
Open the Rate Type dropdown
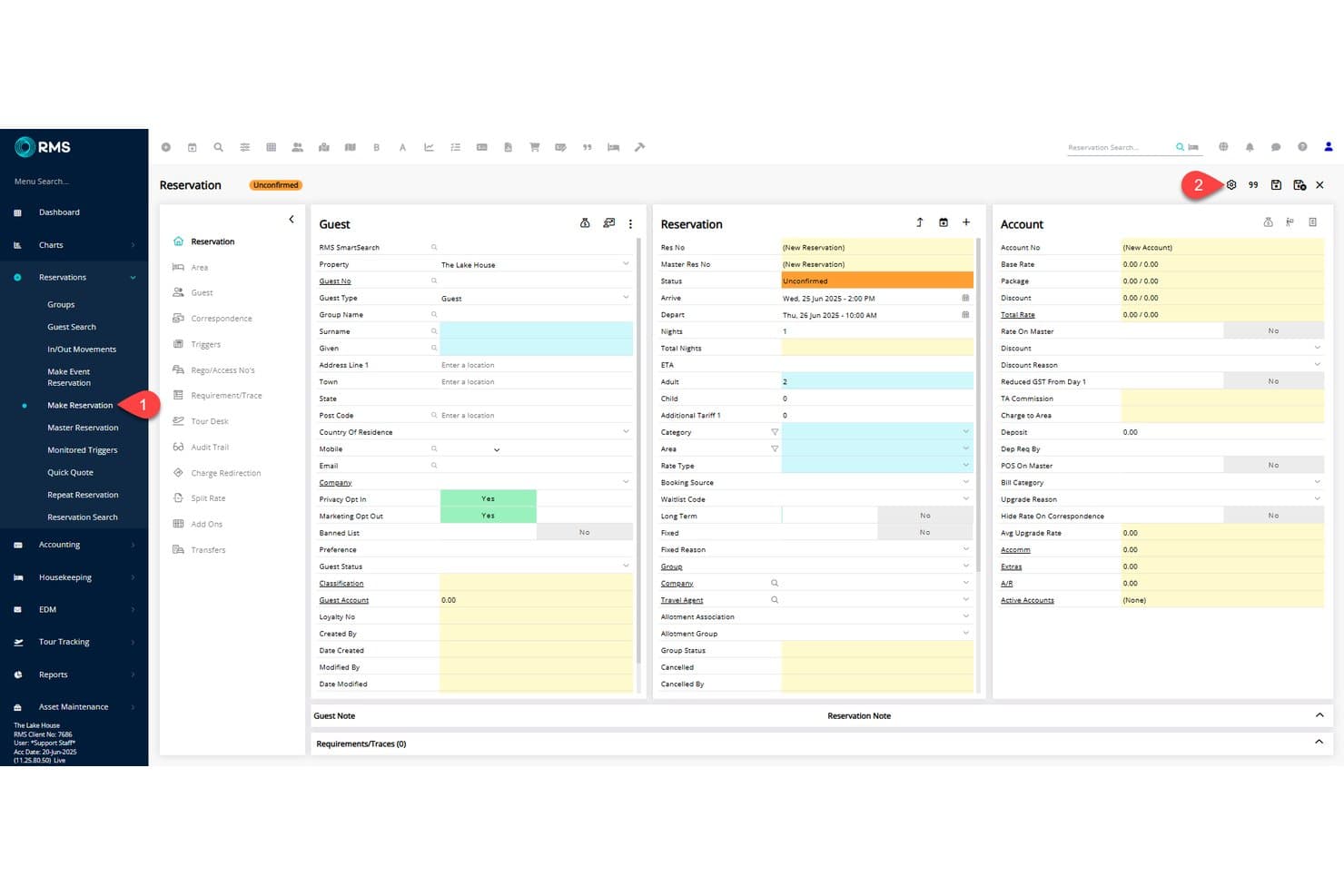[x=877, y=466]
